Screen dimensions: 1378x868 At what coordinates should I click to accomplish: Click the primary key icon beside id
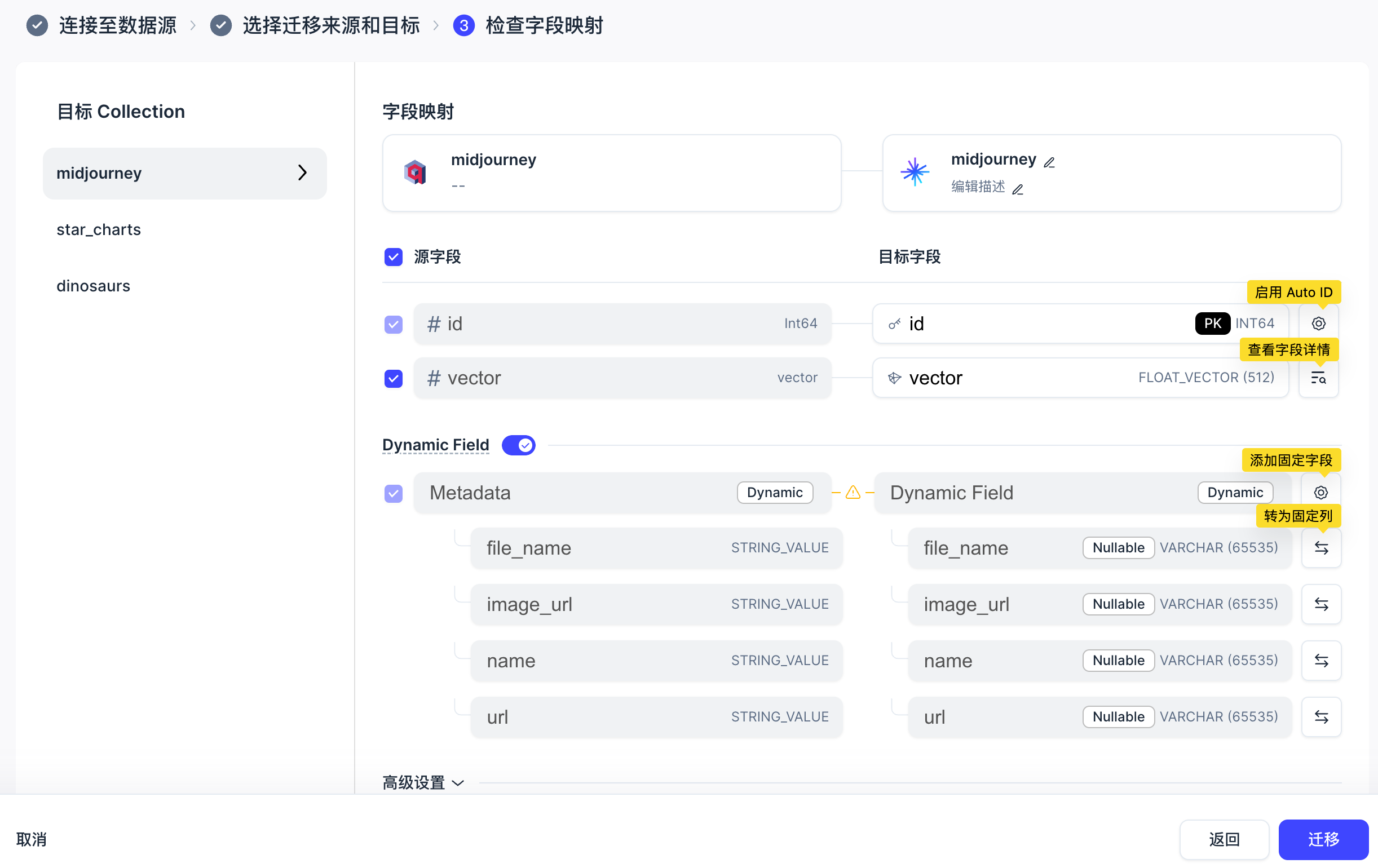point(894,324)
